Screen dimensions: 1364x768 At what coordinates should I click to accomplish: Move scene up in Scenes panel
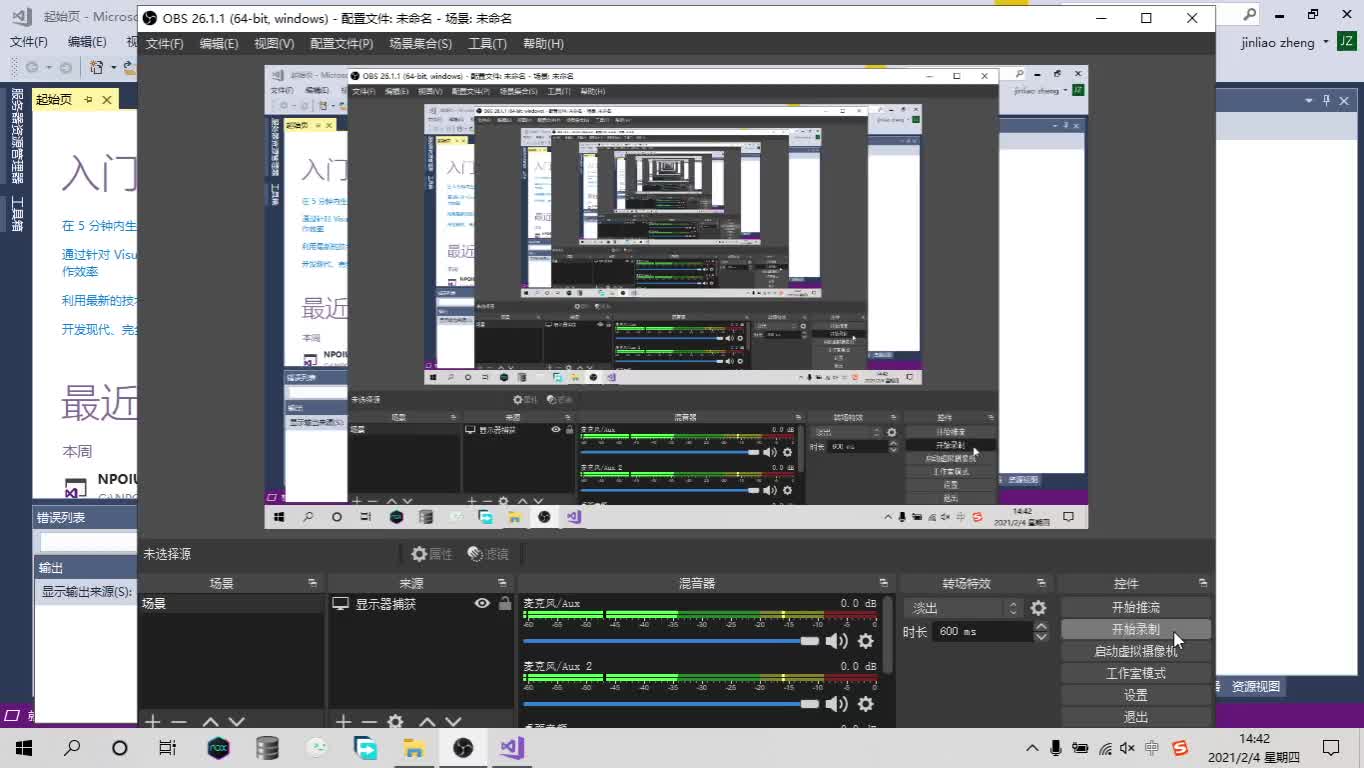click(210, 722)
